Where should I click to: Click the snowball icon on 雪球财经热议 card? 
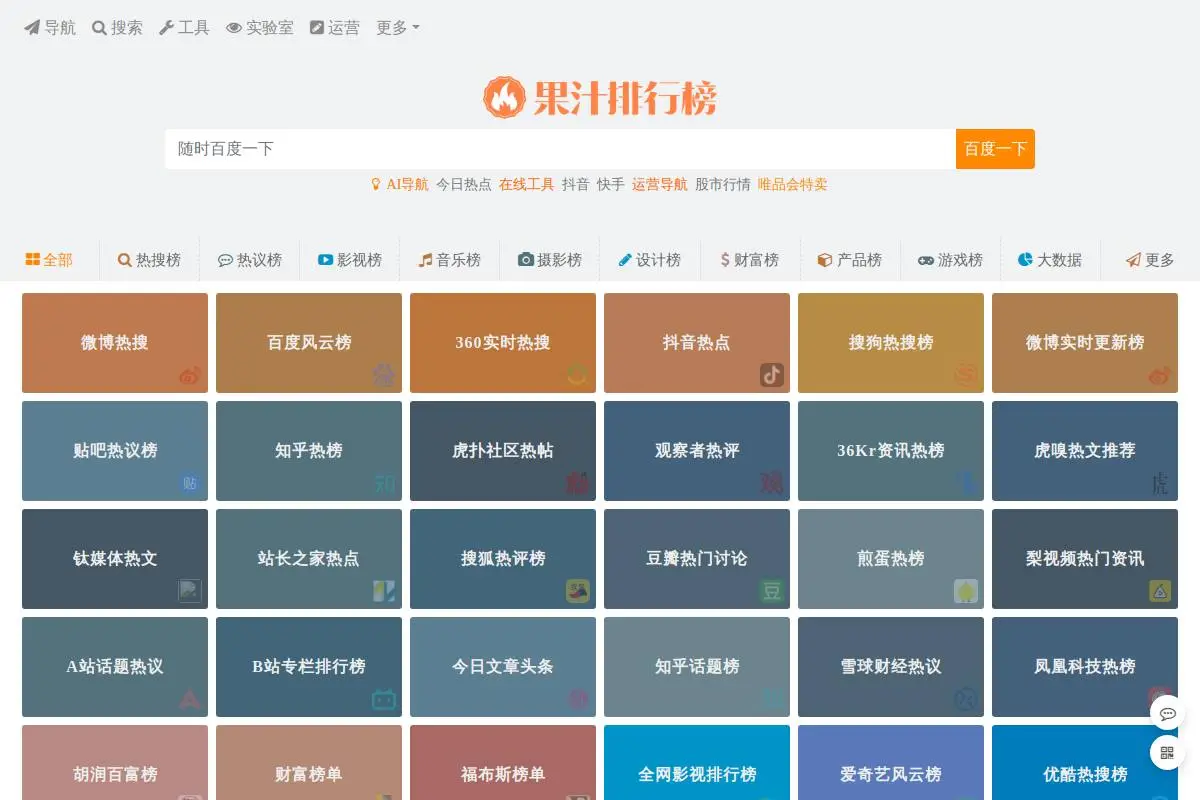point(966,699)
